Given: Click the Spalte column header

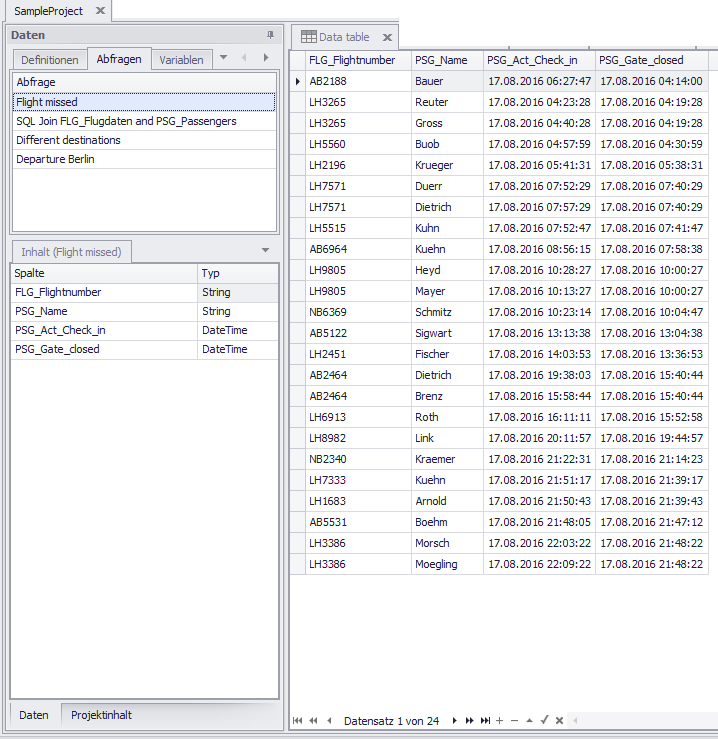Looking at the screenshot, I should (104, 273).
